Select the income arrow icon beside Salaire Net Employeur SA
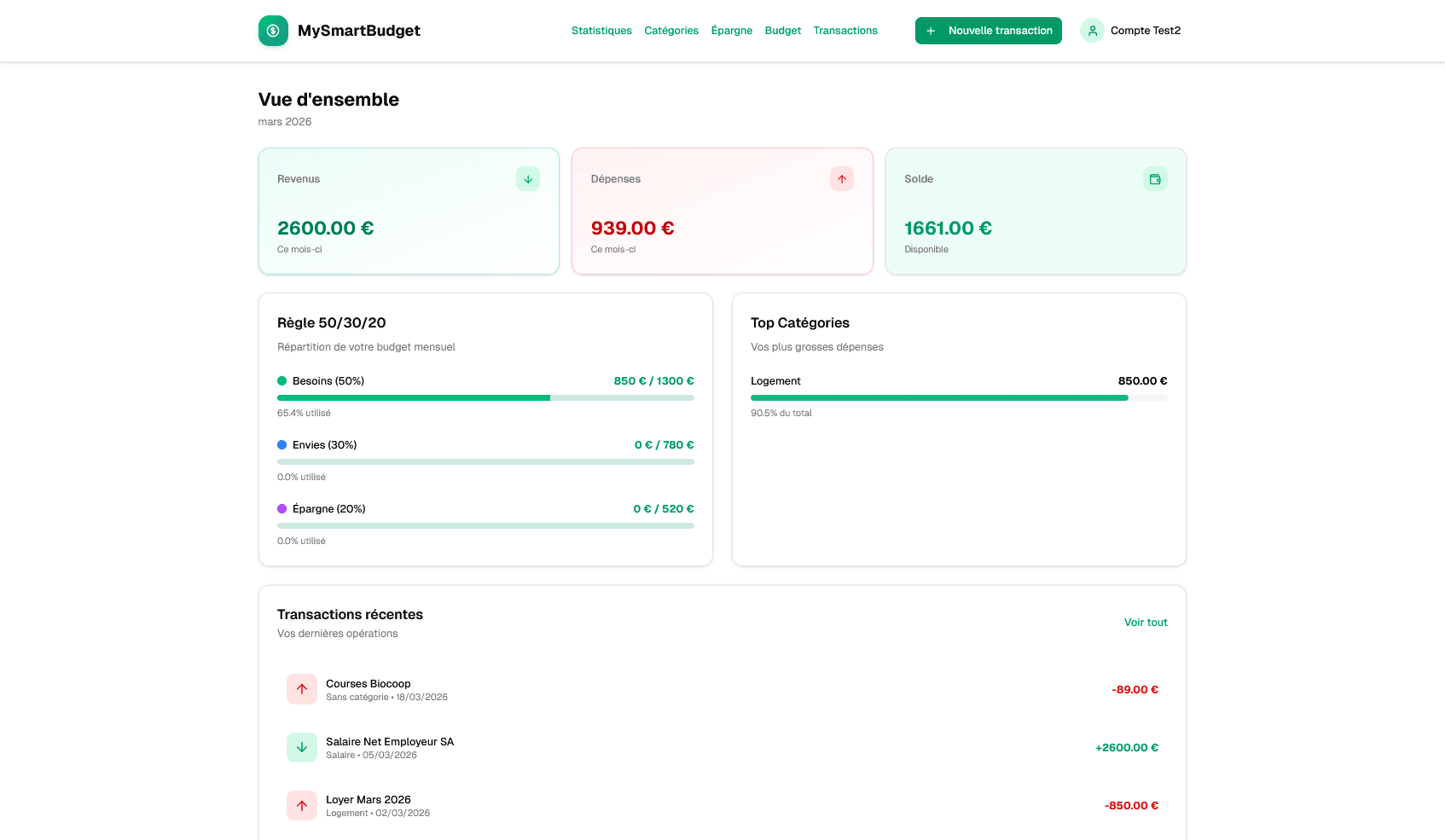Screen dimensions: 1445x840 pyautogui.click(x=301, y=747)
